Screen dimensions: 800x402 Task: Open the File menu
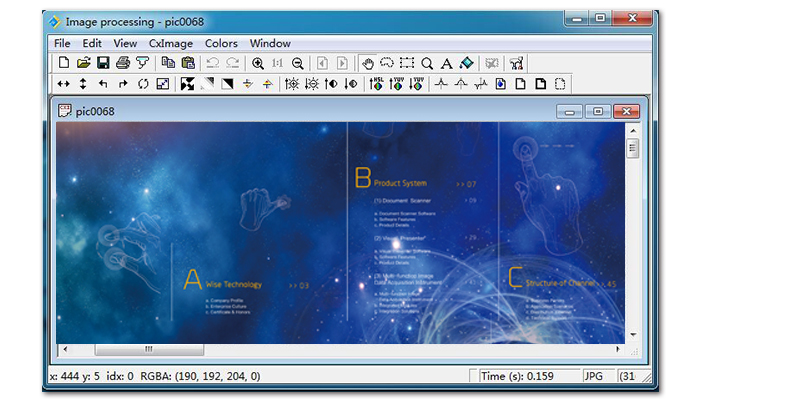coord(62,43)
